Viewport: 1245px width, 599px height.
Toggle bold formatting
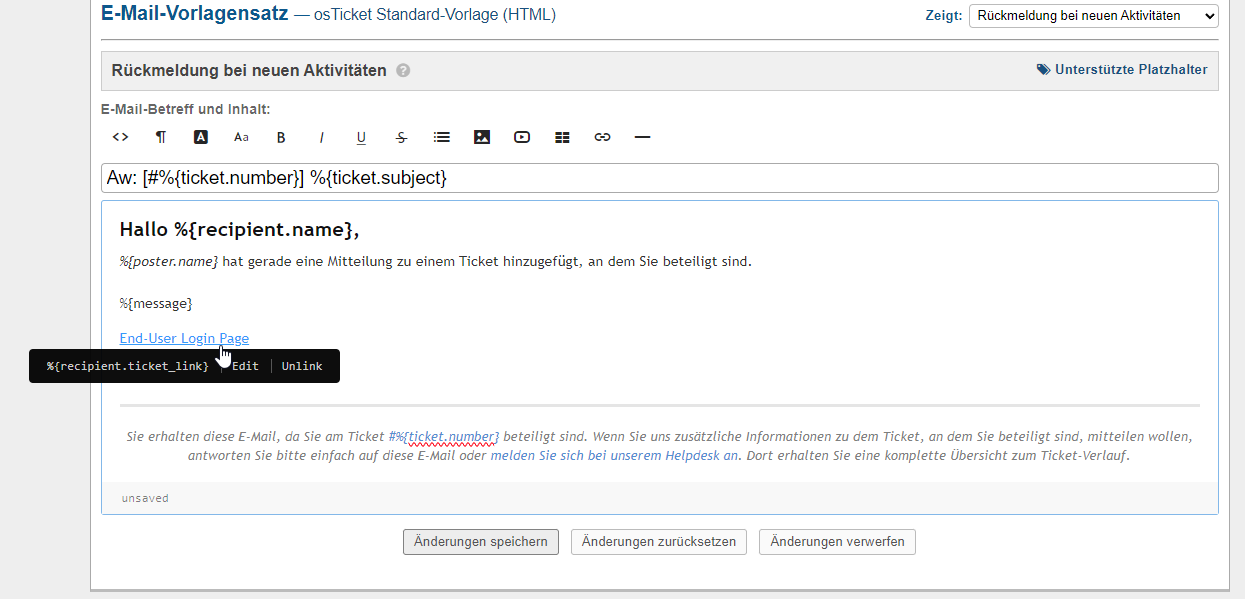pyautogui.click(x=281, y=137)
